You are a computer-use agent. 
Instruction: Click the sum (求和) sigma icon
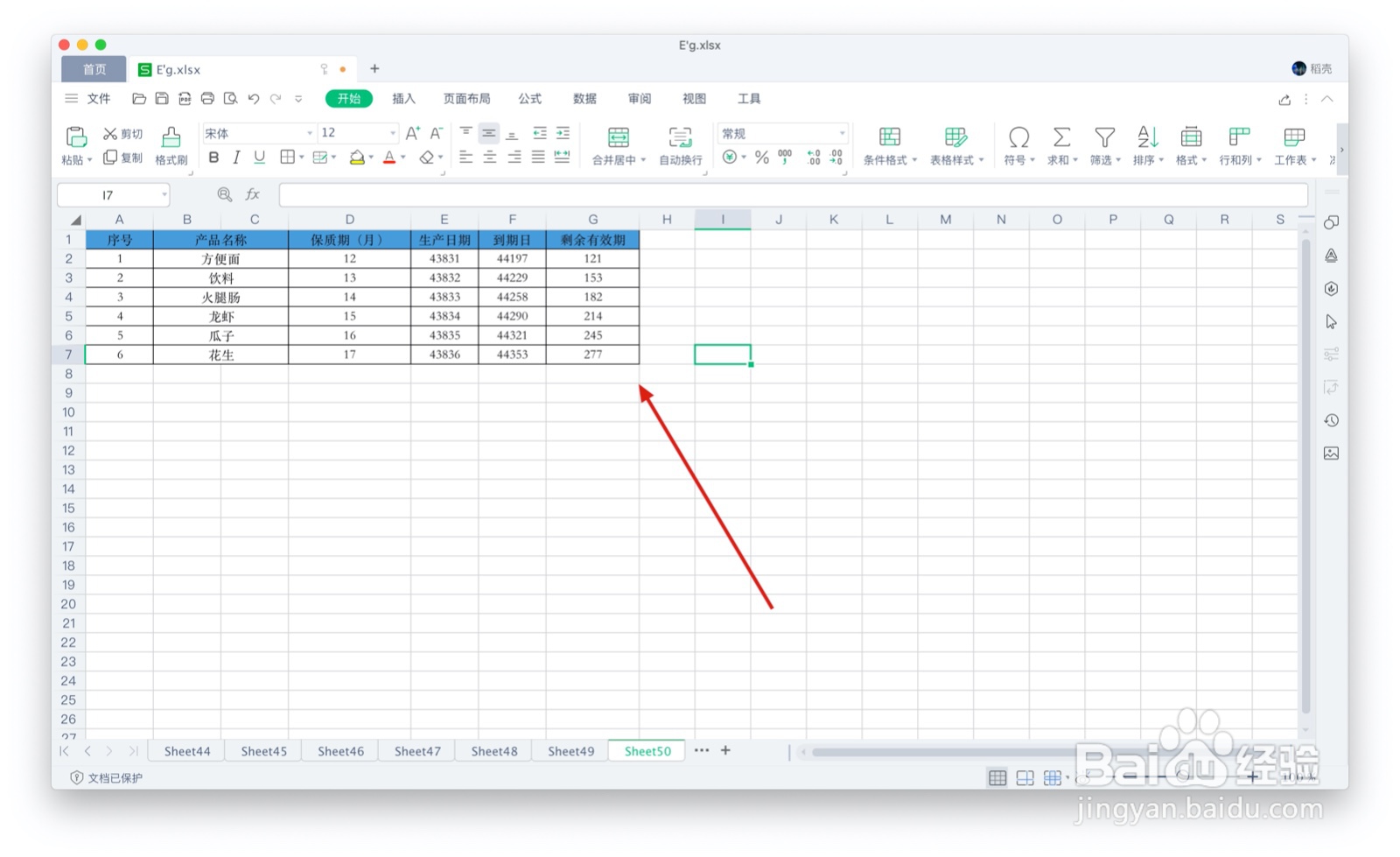[1061, 137]
